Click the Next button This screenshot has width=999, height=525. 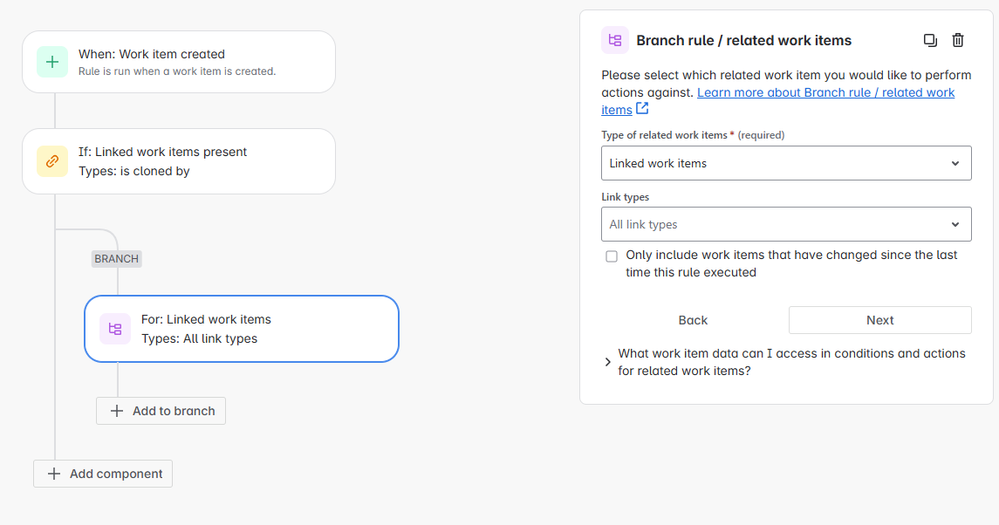pyautogui.click(x=880, y=320)
